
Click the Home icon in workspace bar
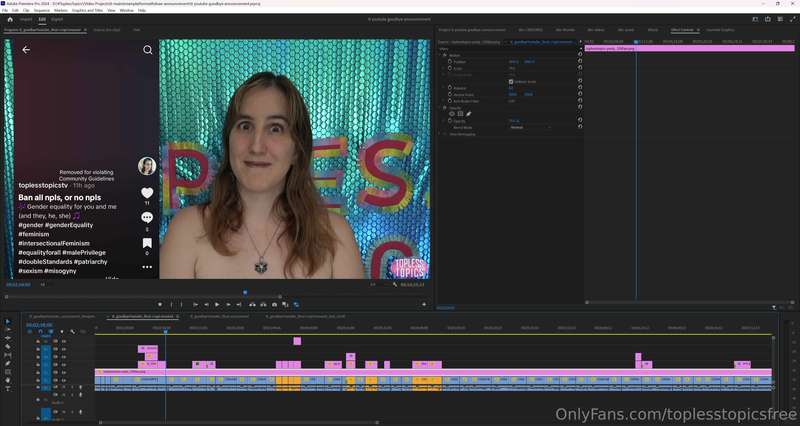click(10, 19)
